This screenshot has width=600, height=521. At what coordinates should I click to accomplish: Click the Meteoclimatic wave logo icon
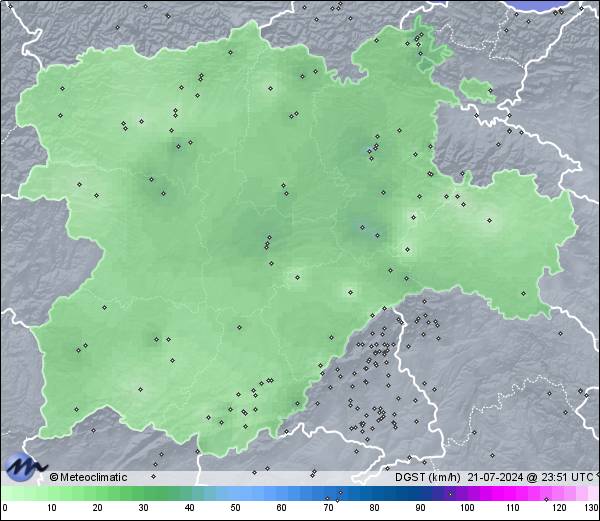coord(25,467)
